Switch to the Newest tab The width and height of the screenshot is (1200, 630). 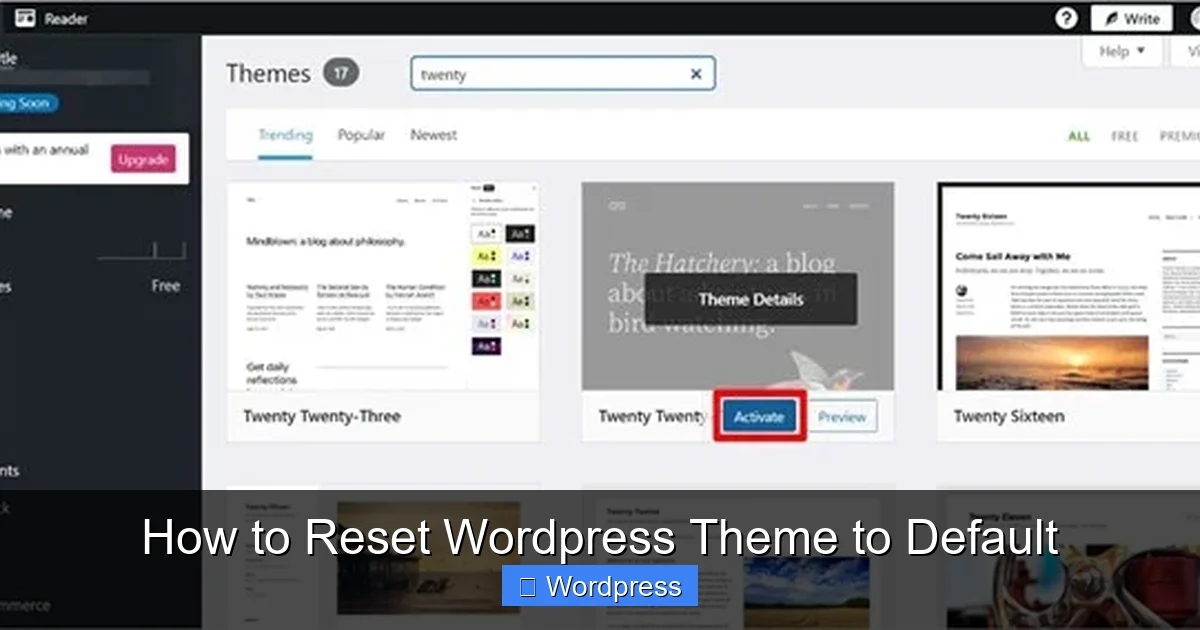[x=433, y=135]
